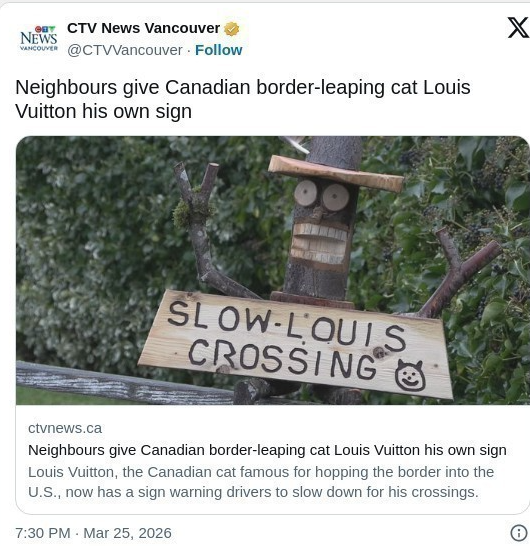Click the Mar 25, 2026 date
This screenshot has height=546, width=530.
coord(127,533)
